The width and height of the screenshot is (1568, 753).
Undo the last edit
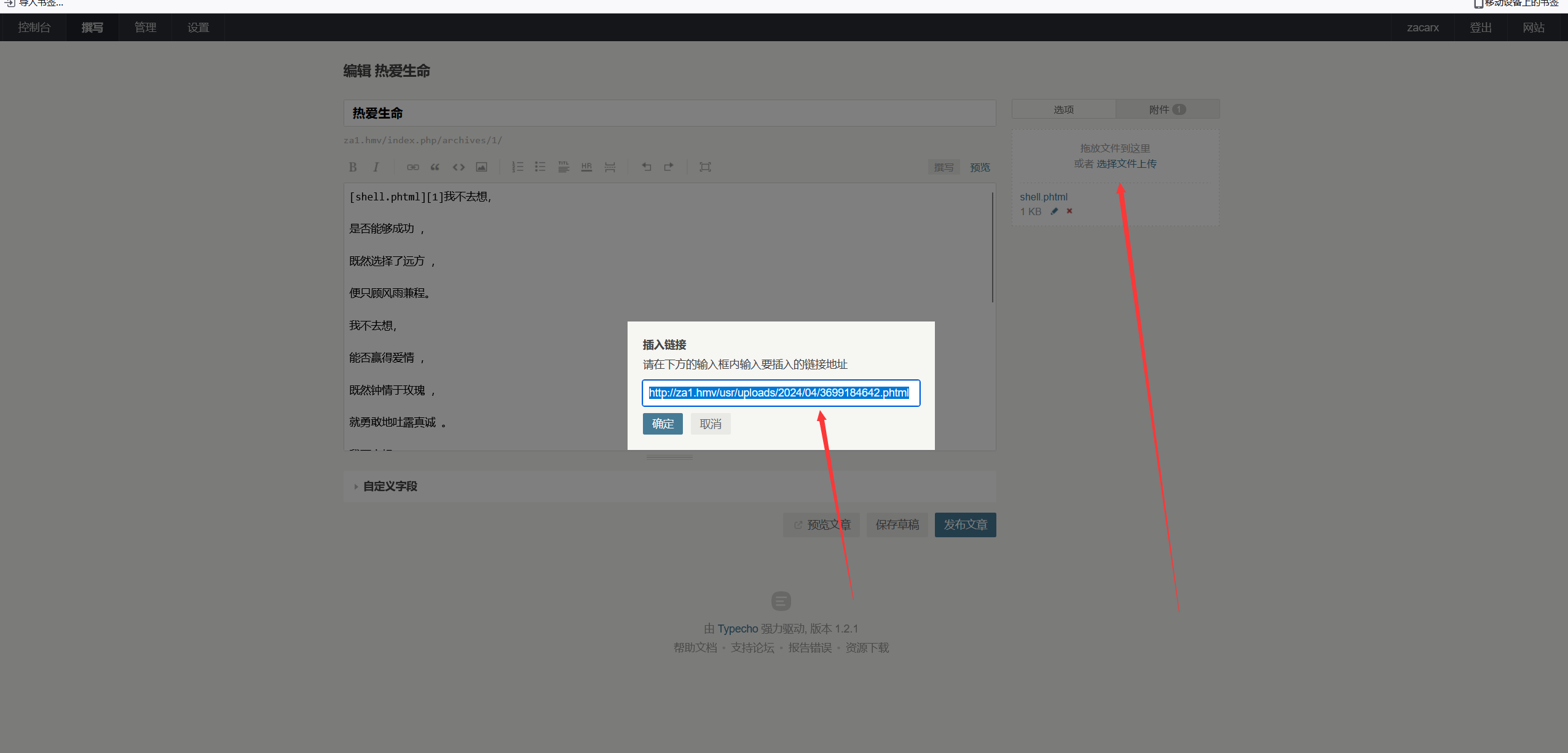click(x=646, y=167)
